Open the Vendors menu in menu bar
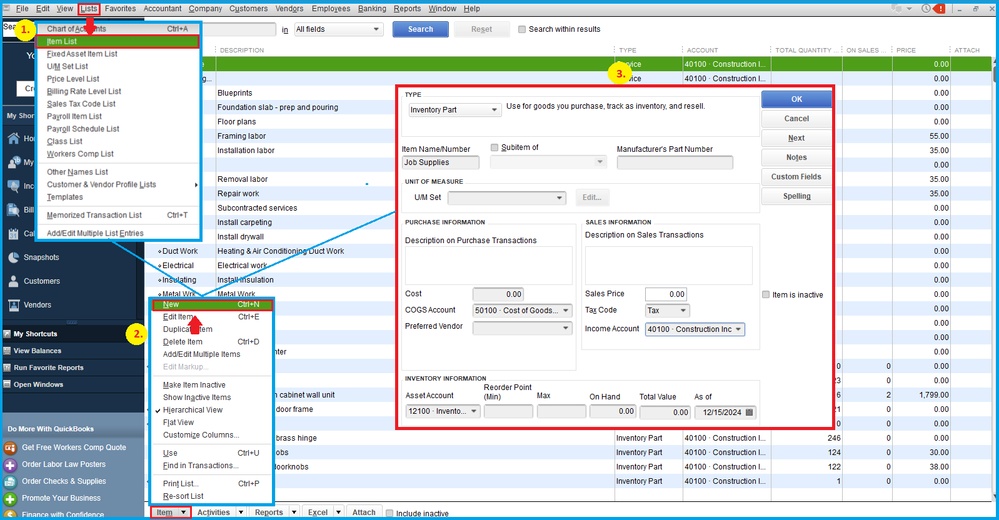 (x=289, y=9)
